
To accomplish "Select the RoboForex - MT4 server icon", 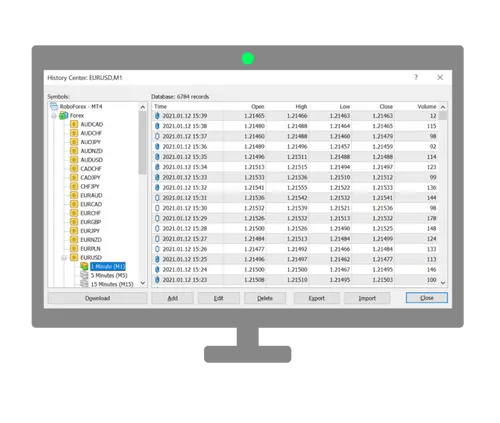I will [x=54, y=106].
